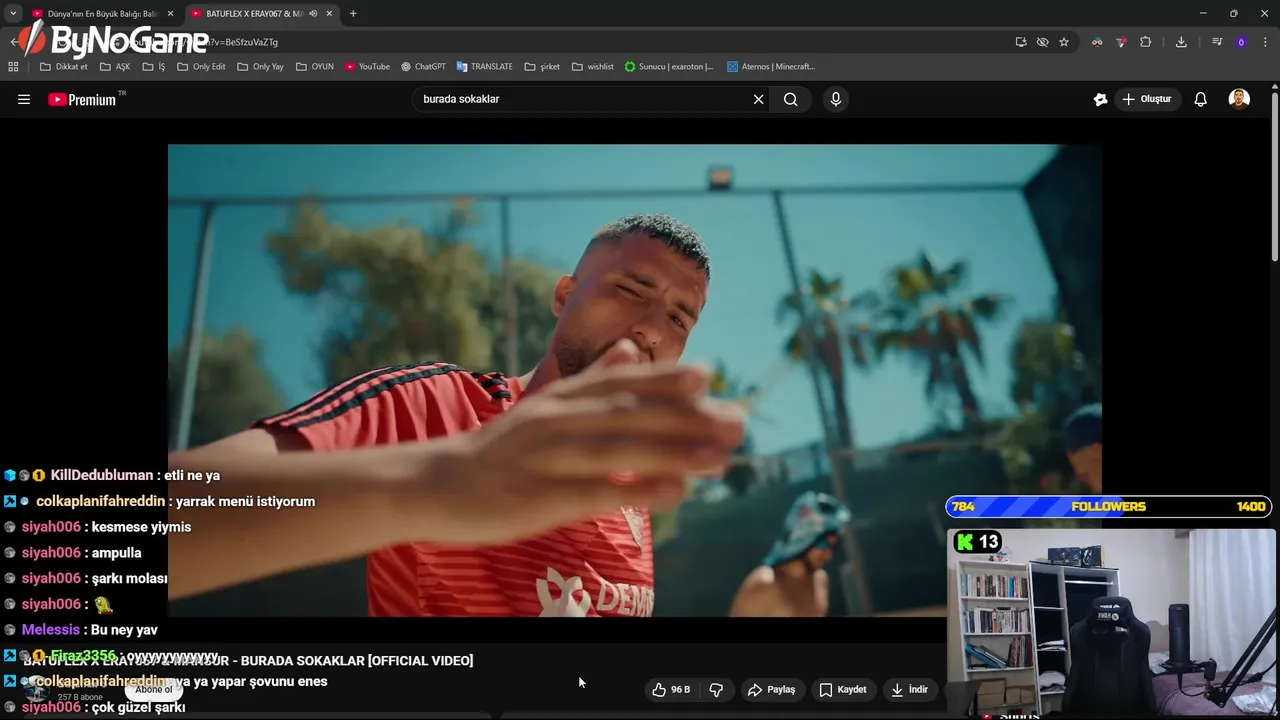The height and width of the screenshot is (720, 1280).
Task: Click chat message 'ampulla'
Action: (x=116, y=553)
